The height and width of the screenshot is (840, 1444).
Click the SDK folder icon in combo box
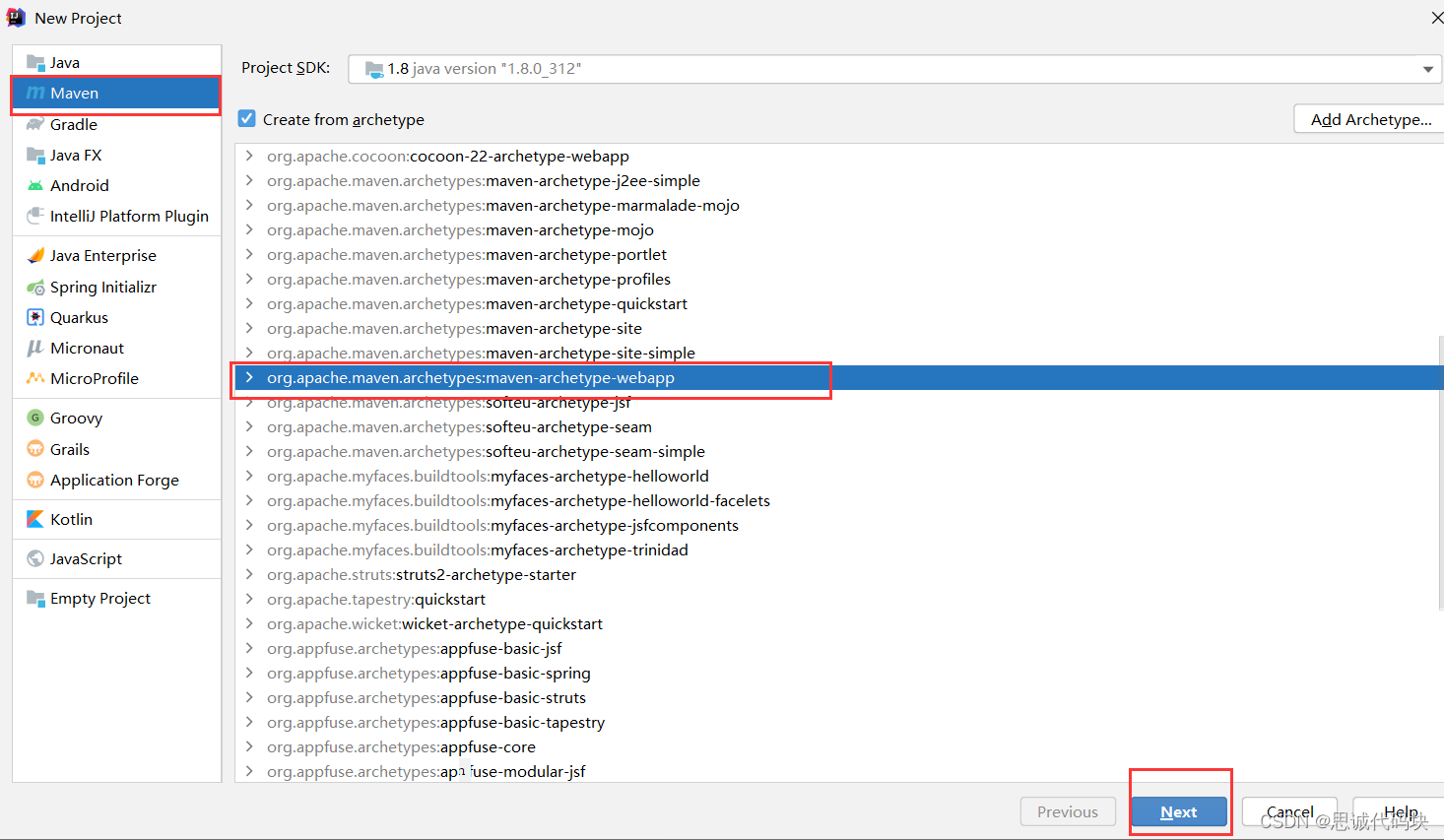coord(374,69)
